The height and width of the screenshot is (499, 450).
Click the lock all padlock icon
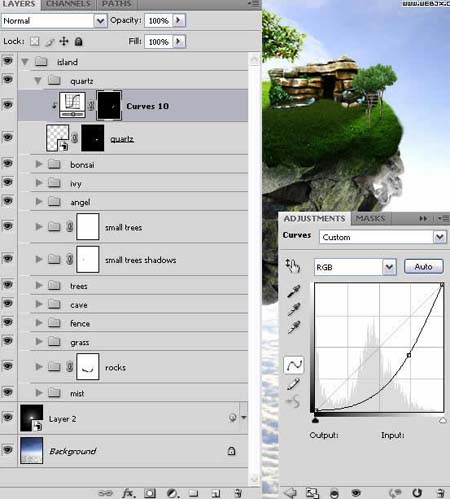[78, 41]
